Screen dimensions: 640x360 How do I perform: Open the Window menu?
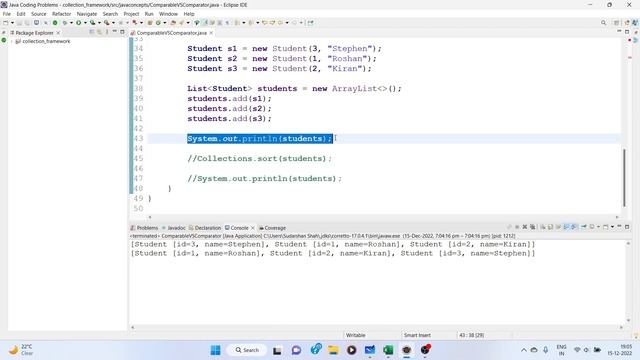[x=168, y=14]
